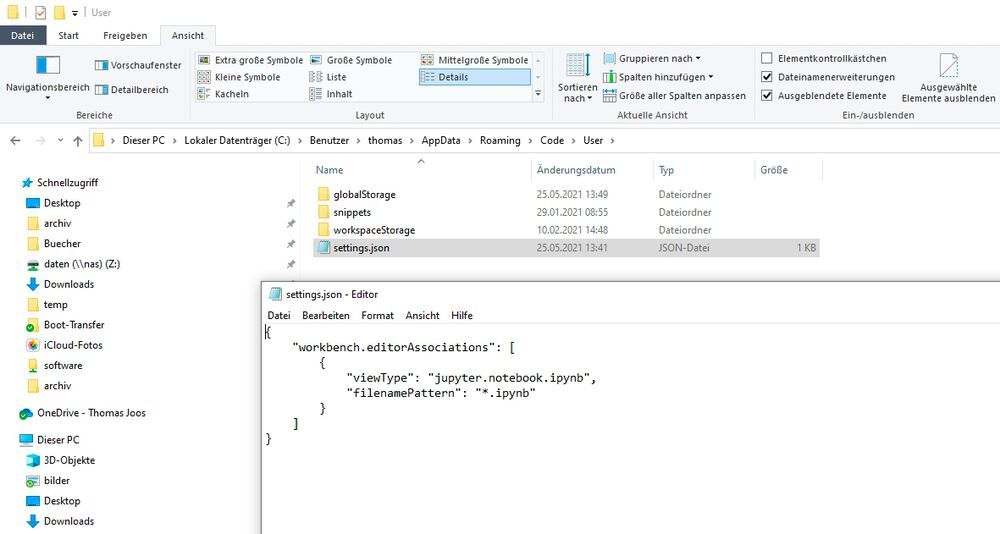Select Extra große Symbole layout
This screenshot has height=534, width=1000.
(251, 60)
